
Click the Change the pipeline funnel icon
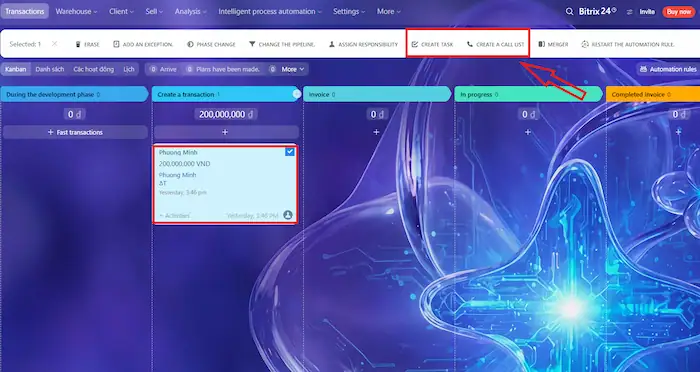[x=252, y=44]
